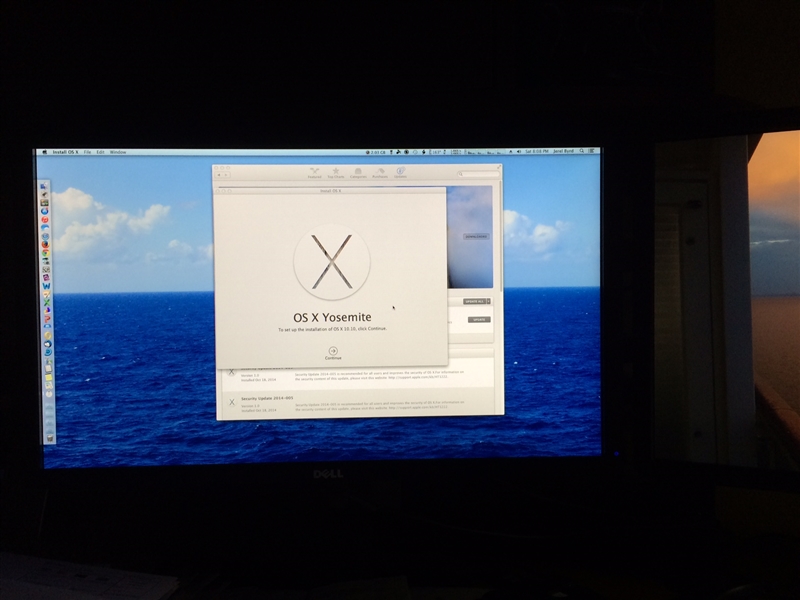Viewport: 800px width, 600px height.
Task: Open Updates tab in App Store
Action: (401, 173)
